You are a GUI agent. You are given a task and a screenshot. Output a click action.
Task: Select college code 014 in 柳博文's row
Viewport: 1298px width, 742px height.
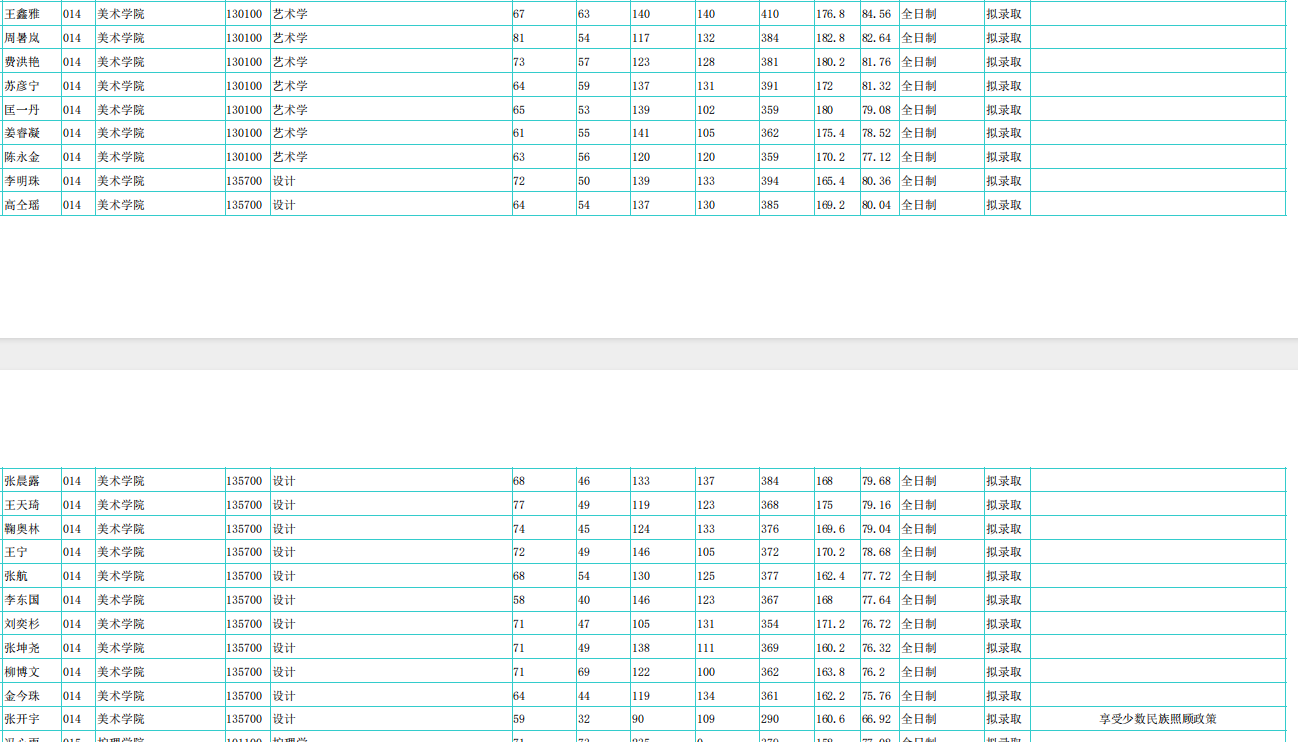point(72,672)
